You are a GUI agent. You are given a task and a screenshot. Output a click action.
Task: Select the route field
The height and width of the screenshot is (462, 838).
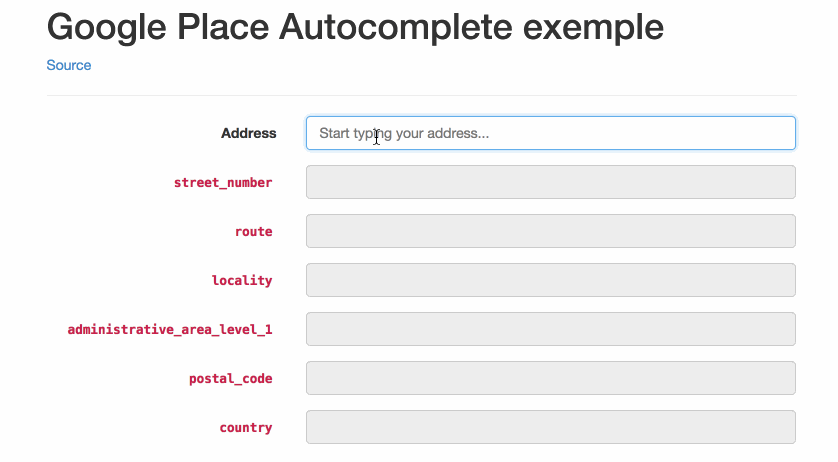pos(550,231)
